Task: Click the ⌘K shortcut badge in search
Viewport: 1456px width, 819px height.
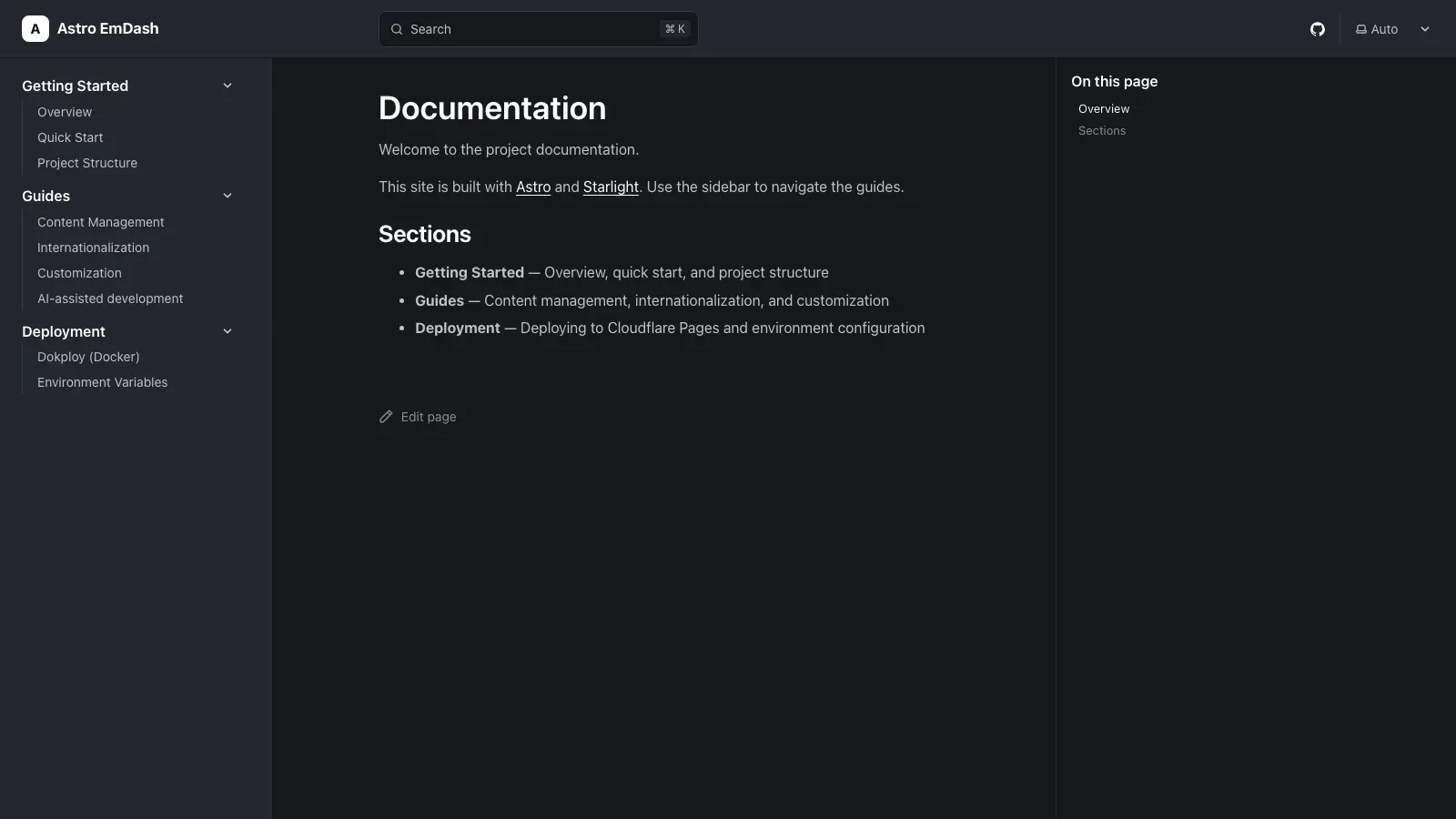Action: [x=675, y=29]
